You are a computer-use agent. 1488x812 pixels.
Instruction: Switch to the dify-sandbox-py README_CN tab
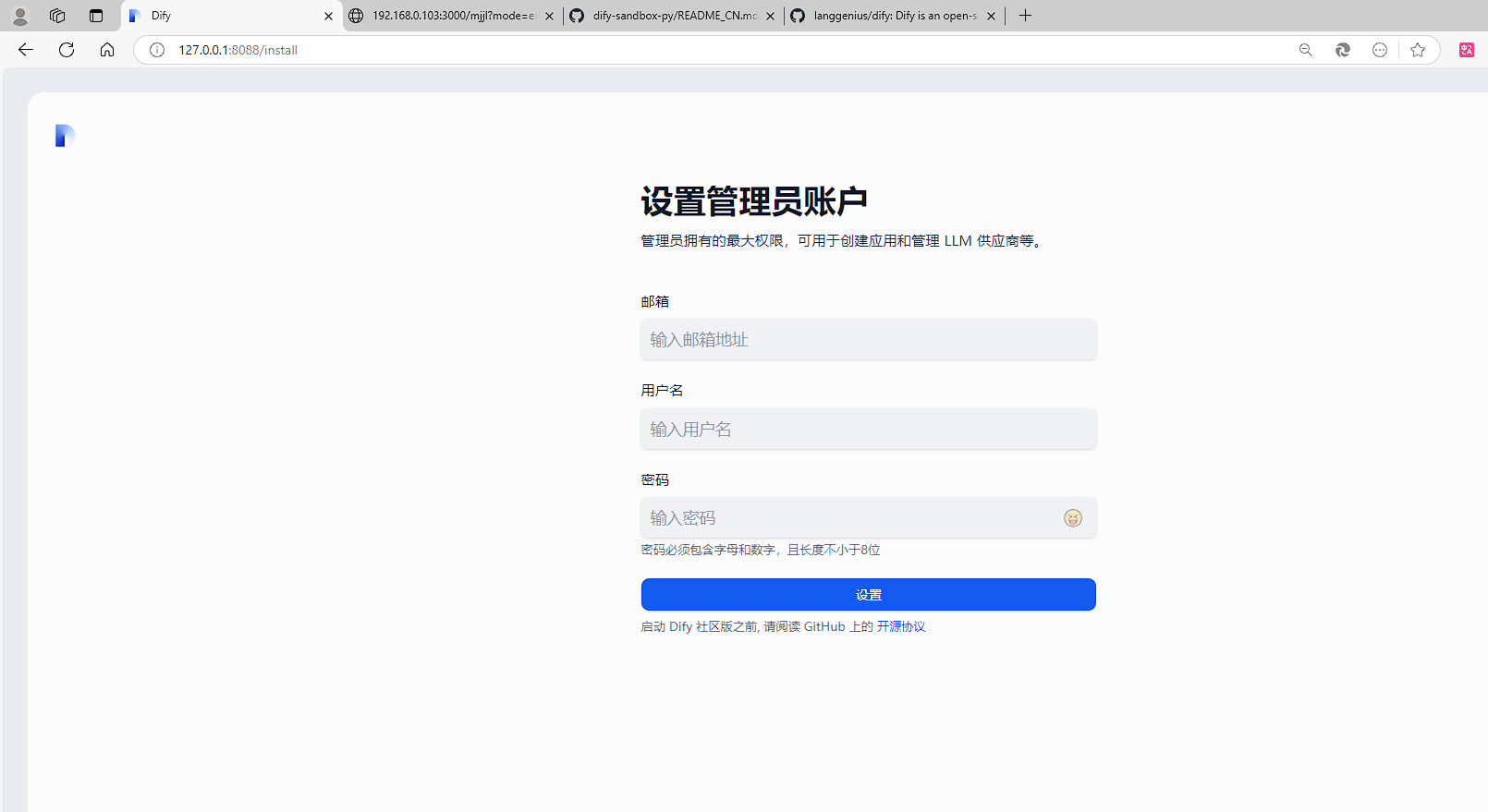tap(674, 16)
